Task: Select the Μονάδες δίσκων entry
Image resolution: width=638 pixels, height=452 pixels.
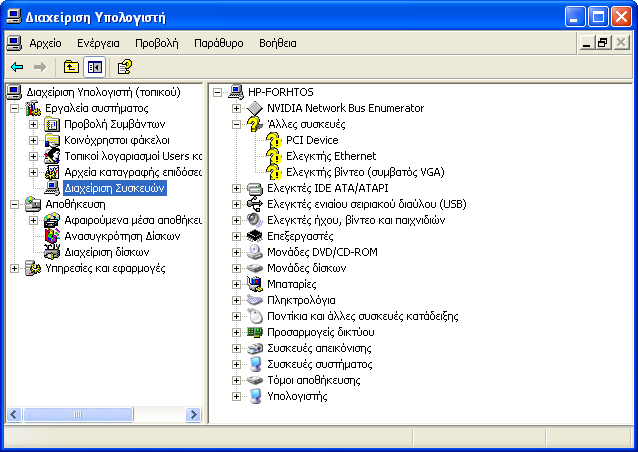Action: 306,268
